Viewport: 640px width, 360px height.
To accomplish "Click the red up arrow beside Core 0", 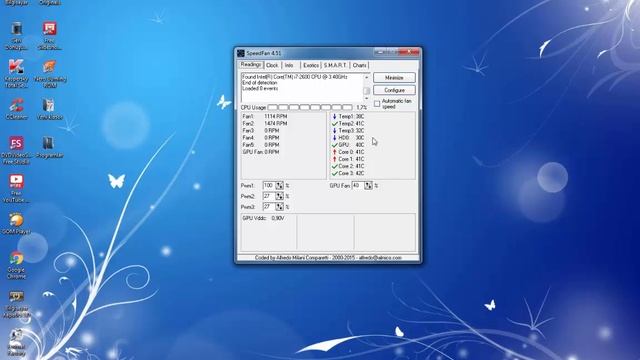I will pos(335,152).
